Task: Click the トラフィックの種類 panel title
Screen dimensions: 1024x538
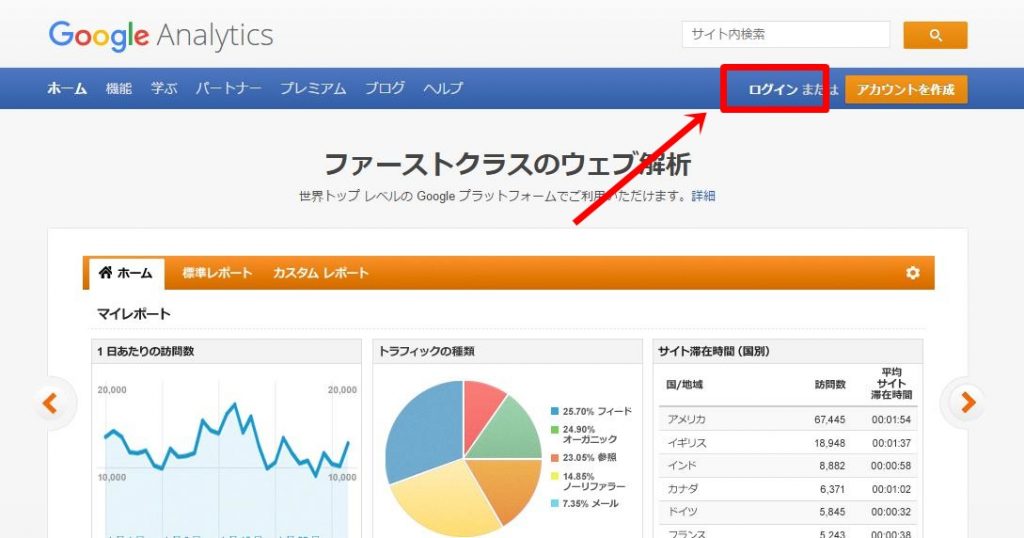Action: pos(426,351)
